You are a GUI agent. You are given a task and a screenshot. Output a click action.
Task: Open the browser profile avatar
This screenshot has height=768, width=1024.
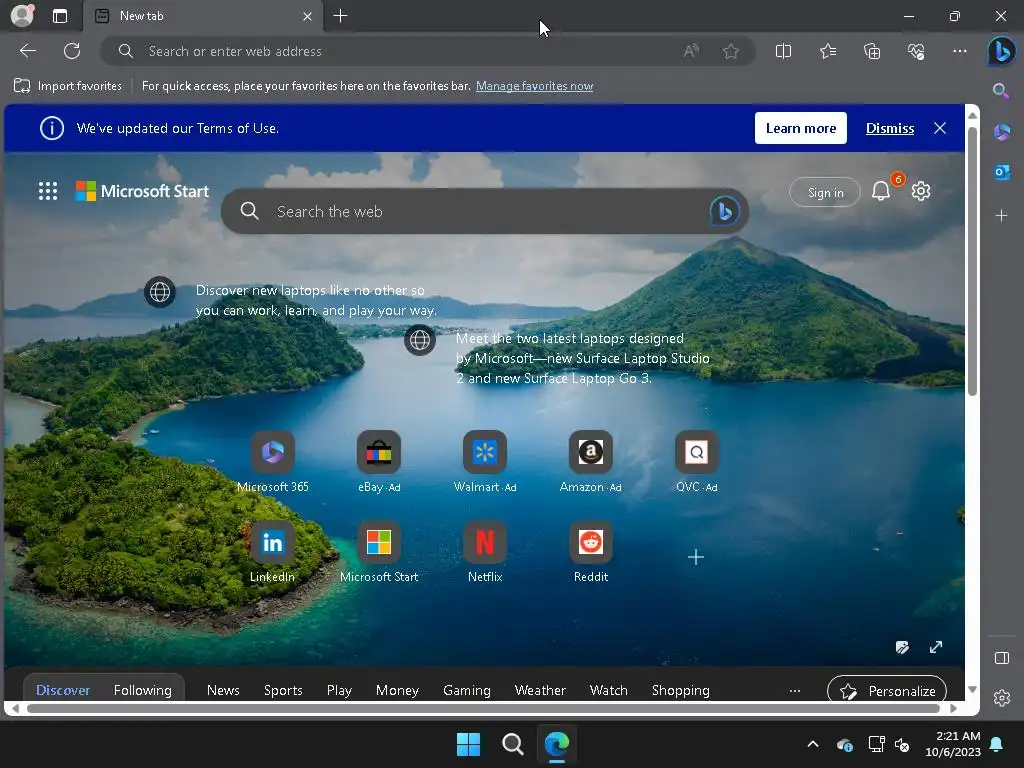click(x=22, y=16)
